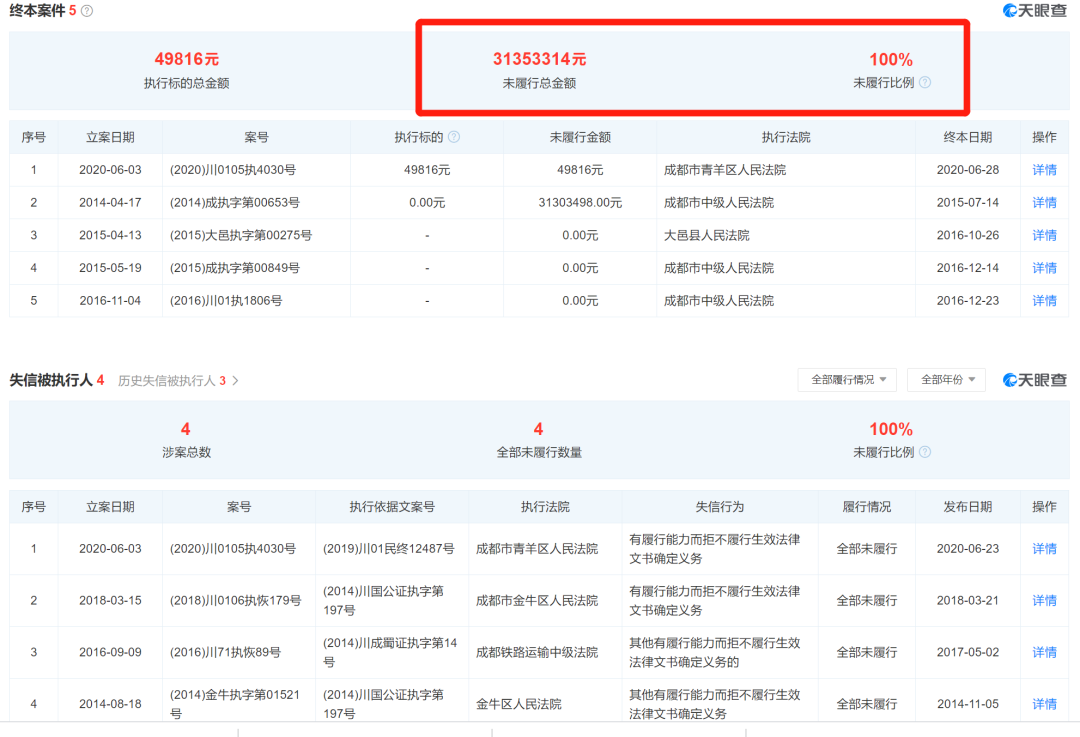
Task: Click help icon next to 执行标的 column header
Action: 454,137
